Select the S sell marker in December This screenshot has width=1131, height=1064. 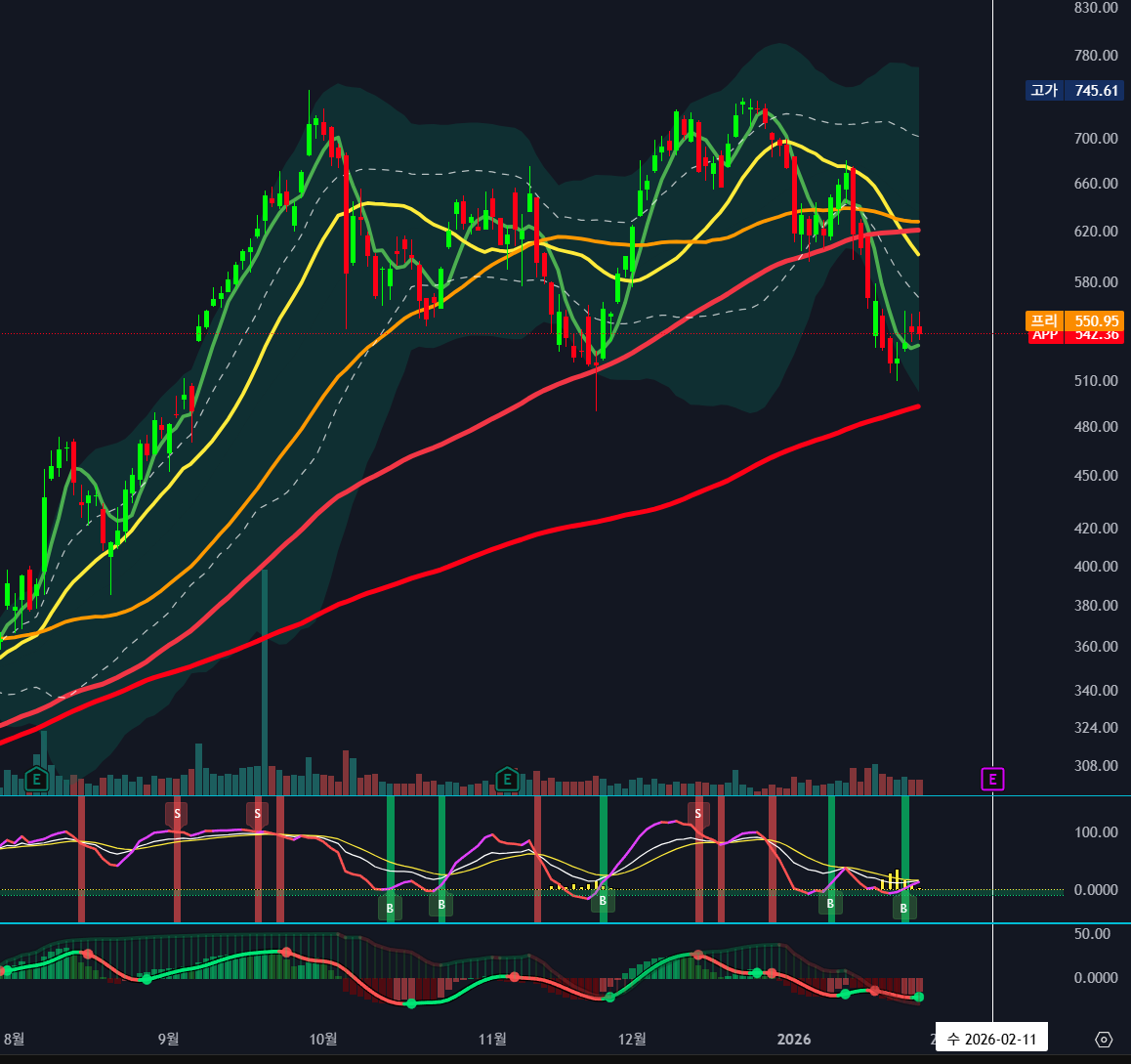tap(697, 813)
